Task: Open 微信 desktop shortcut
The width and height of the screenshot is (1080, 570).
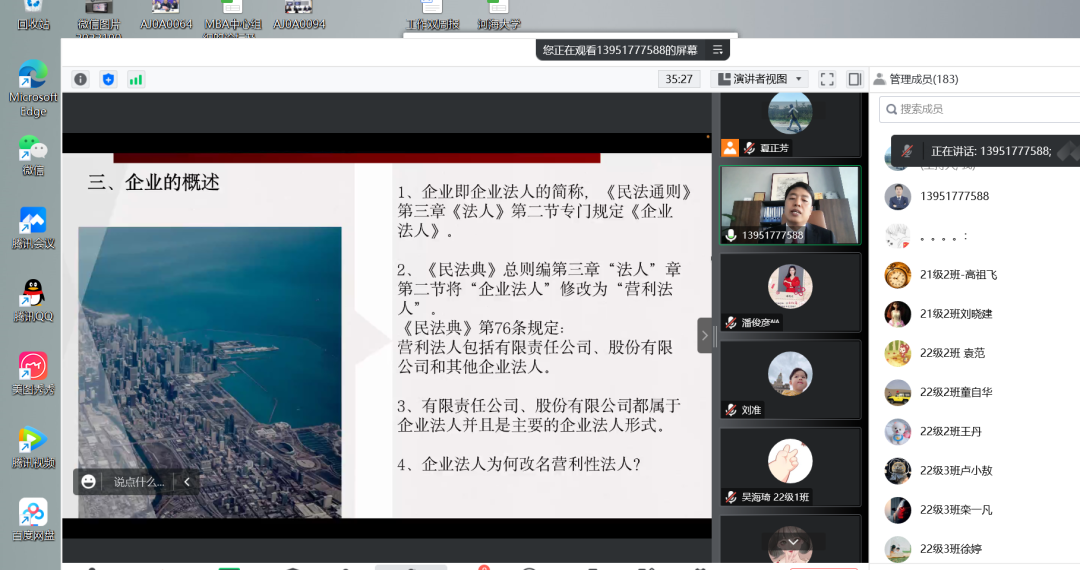Action: 33,156
